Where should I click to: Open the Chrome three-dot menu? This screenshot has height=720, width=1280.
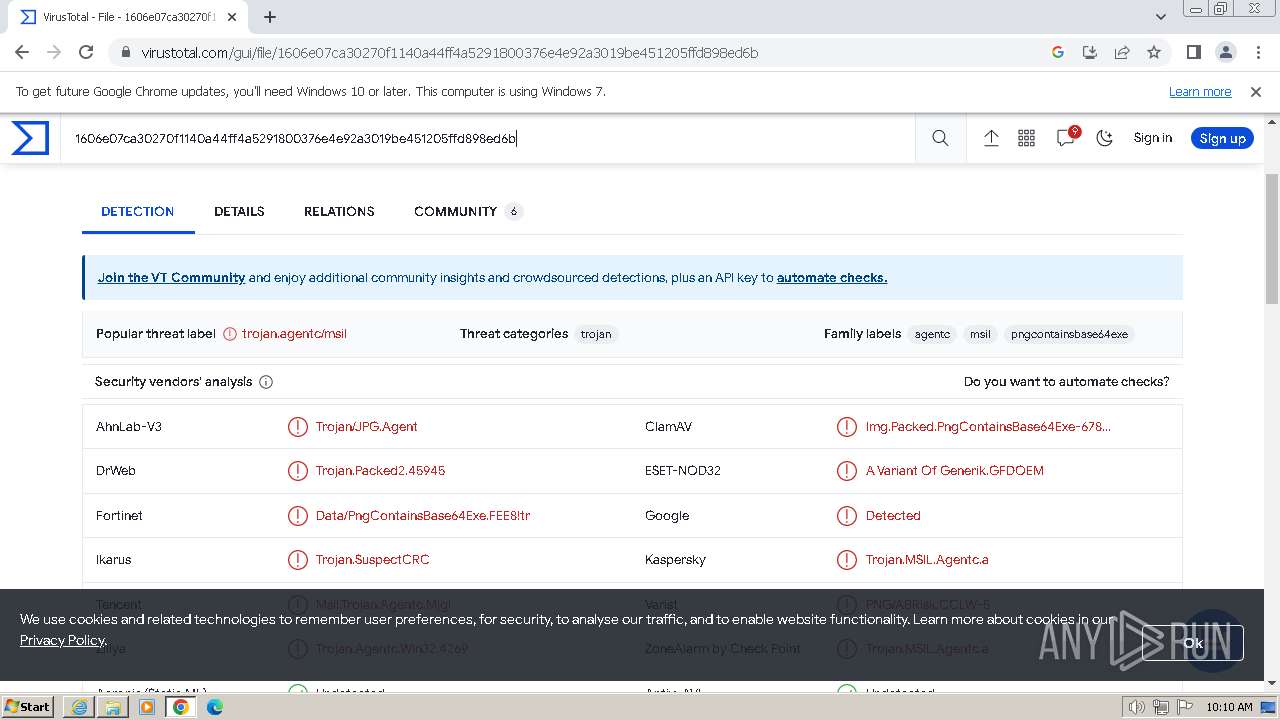pos(1257,52)
